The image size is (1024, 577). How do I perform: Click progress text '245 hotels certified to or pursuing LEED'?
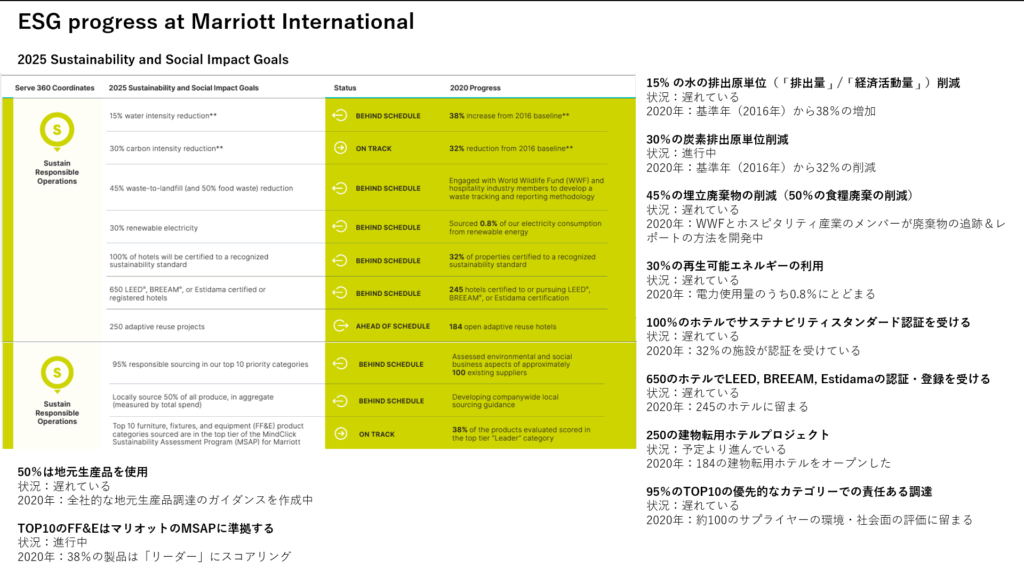(x=520, y=293)
